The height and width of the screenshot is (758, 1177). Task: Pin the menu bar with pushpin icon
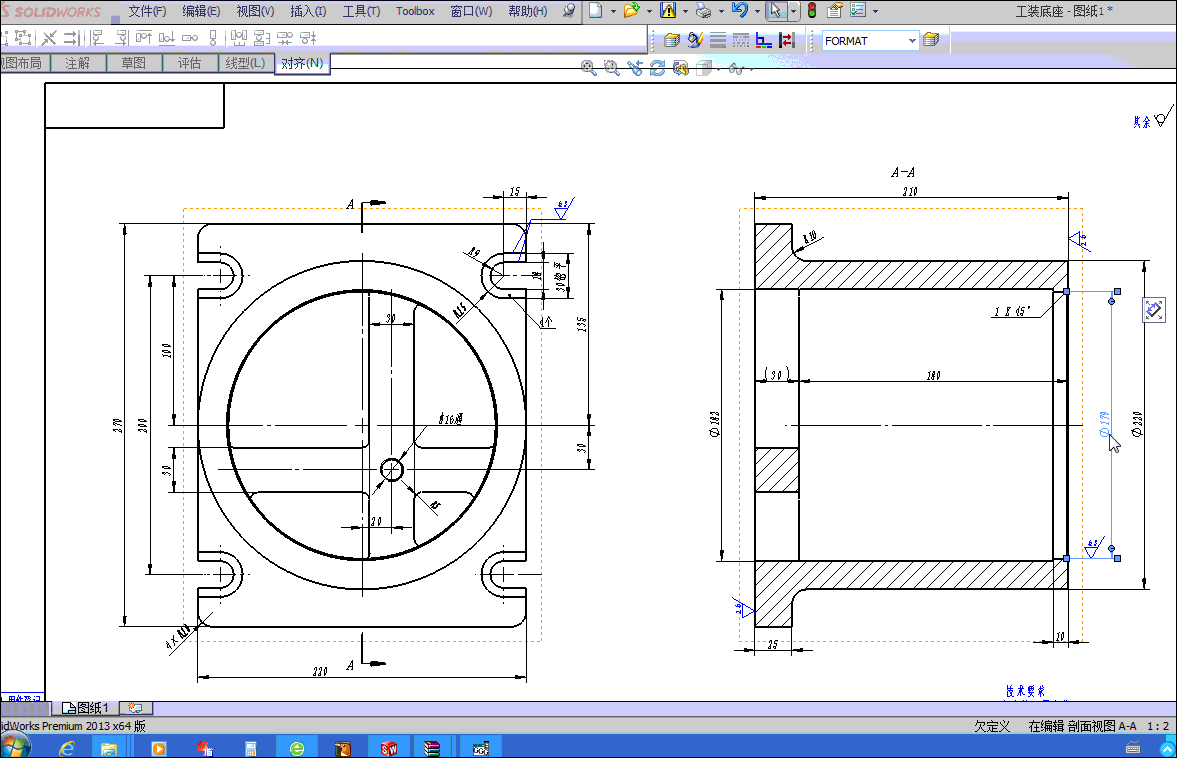click(570, 11)
